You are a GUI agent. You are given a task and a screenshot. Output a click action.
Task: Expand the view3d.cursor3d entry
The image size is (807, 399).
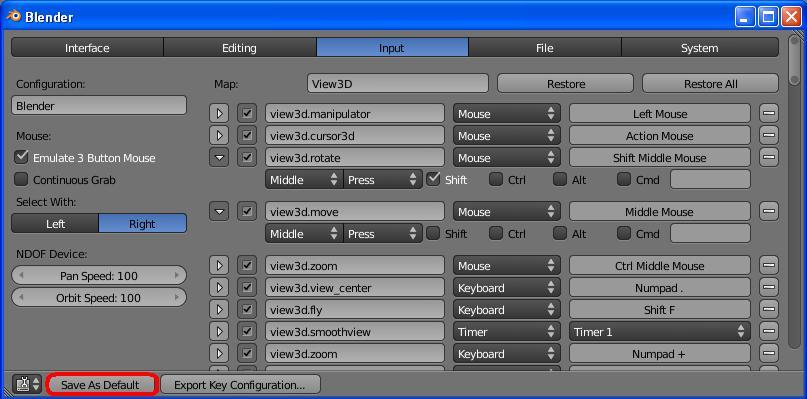tap(219, 135)
